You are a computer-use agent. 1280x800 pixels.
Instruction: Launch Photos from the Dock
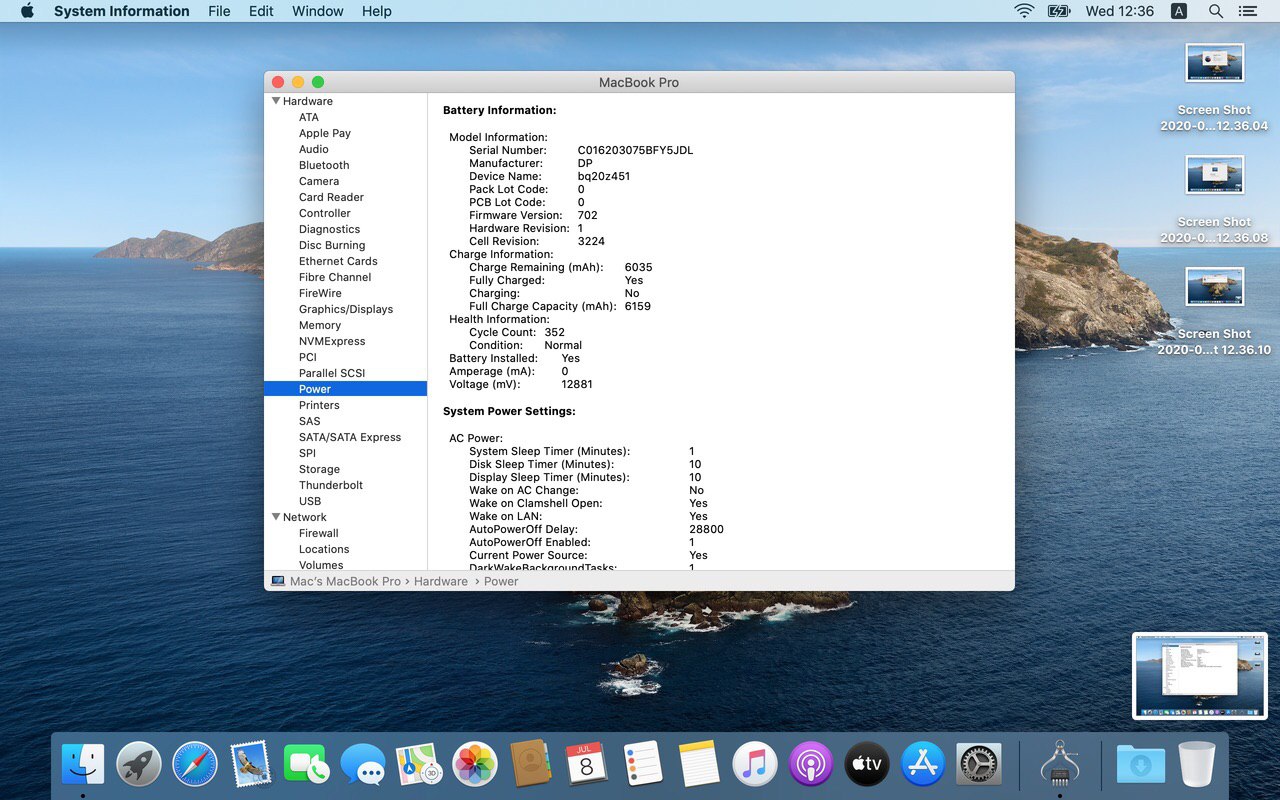click(475, 765)
